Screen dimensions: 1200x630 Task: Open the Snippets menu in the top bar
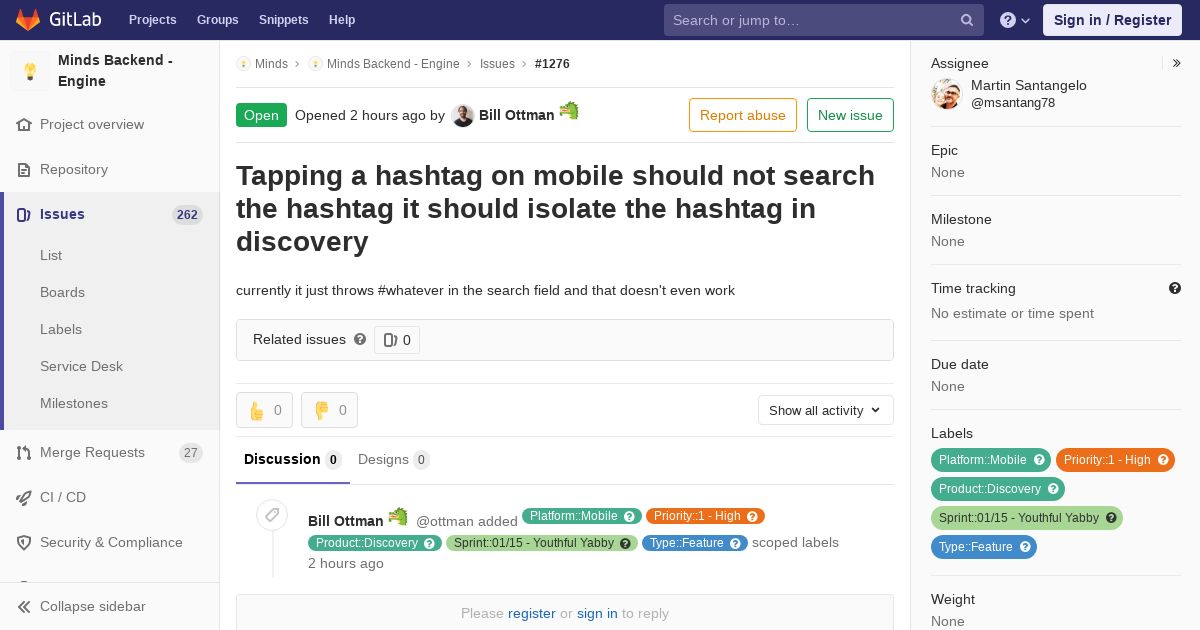[283, 20]
